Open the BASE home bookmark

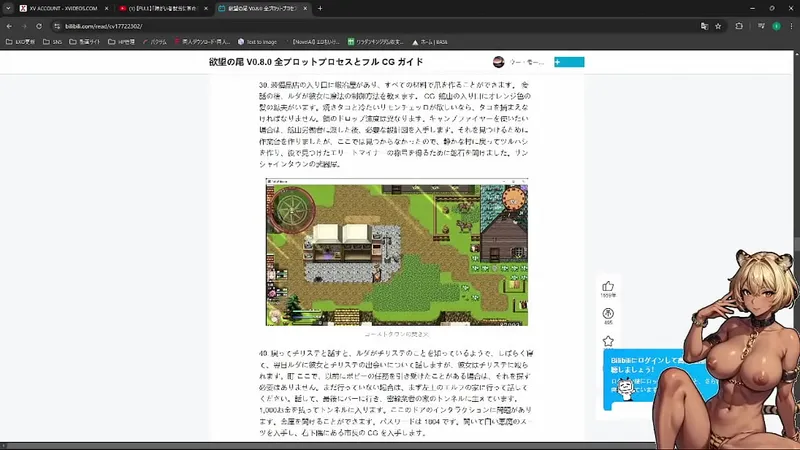point(430,42)
